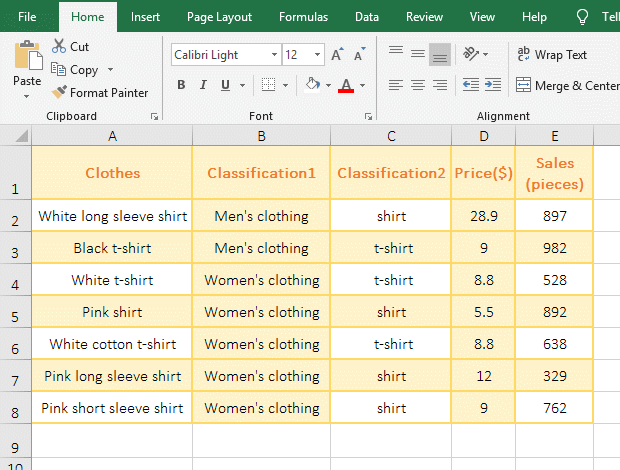Select cell with sales 982
Image resolution: width=620 pixels, height=470 pixels.
click(554, 248)
